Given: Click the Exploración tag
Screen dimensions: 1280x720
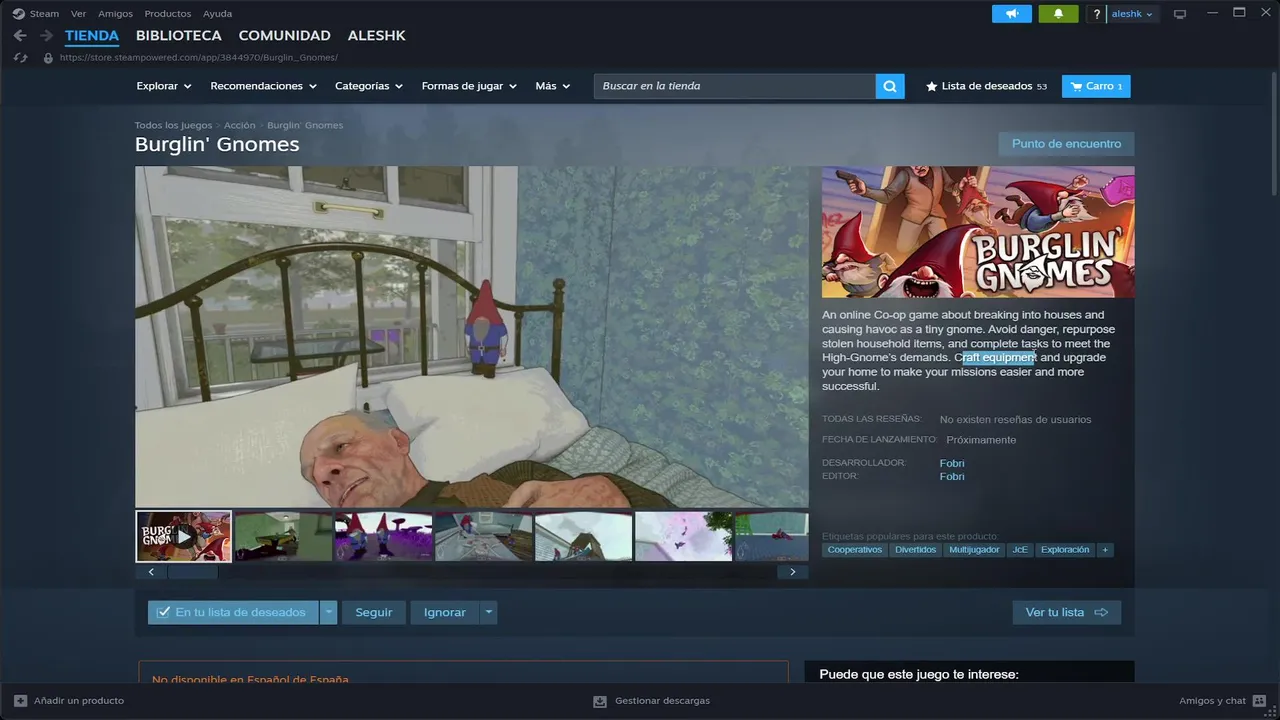Looking at the screenshot, I should [1065, 550].
